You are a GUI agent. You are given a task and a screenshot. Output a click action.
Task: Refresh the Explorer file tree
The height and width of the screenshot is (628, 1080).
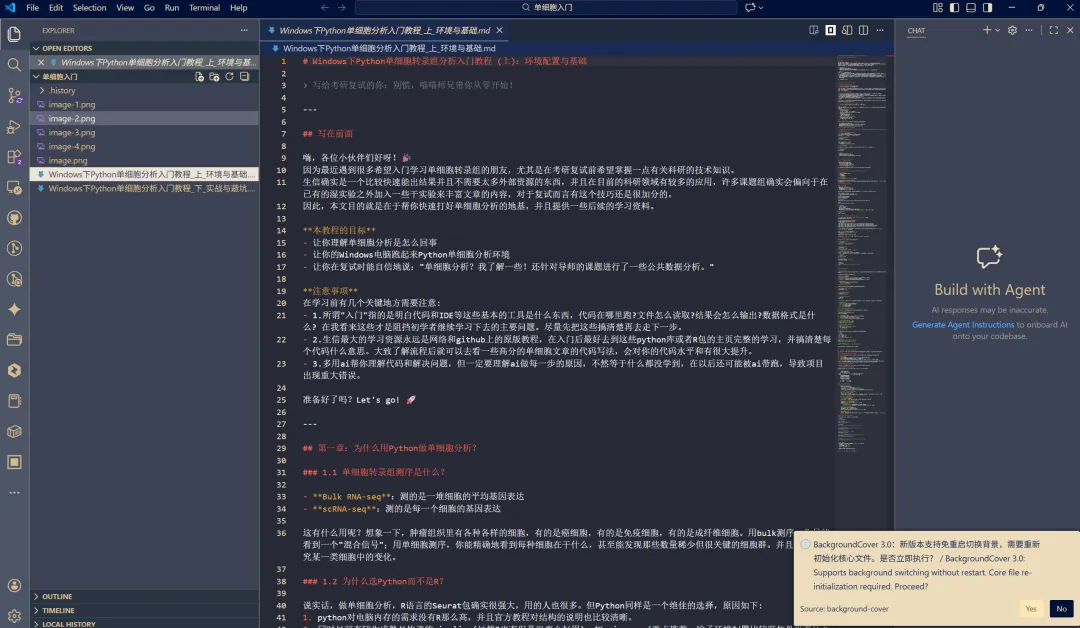pos(229,76)
